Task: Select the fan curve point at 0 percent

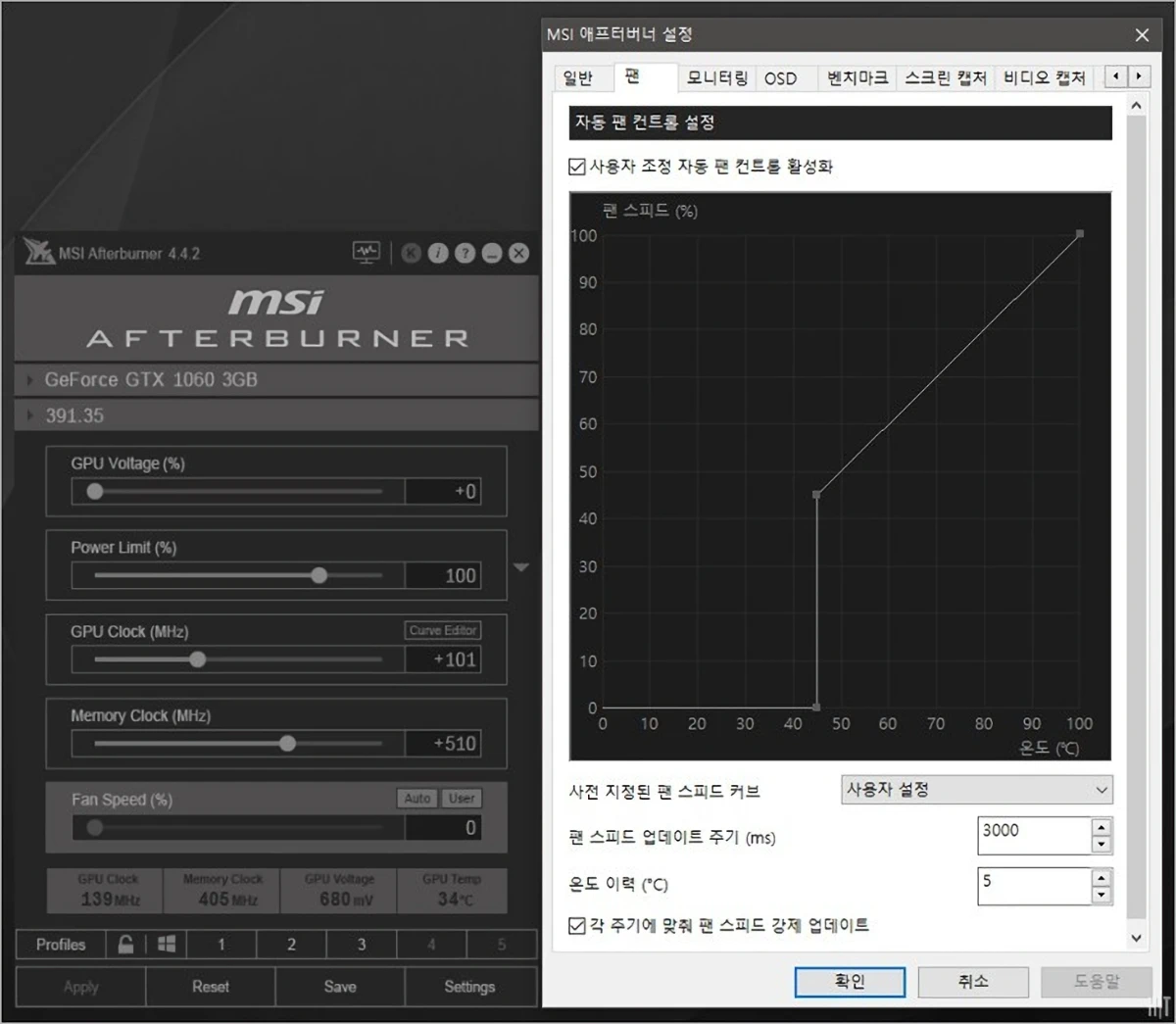Action: (816, 707)
